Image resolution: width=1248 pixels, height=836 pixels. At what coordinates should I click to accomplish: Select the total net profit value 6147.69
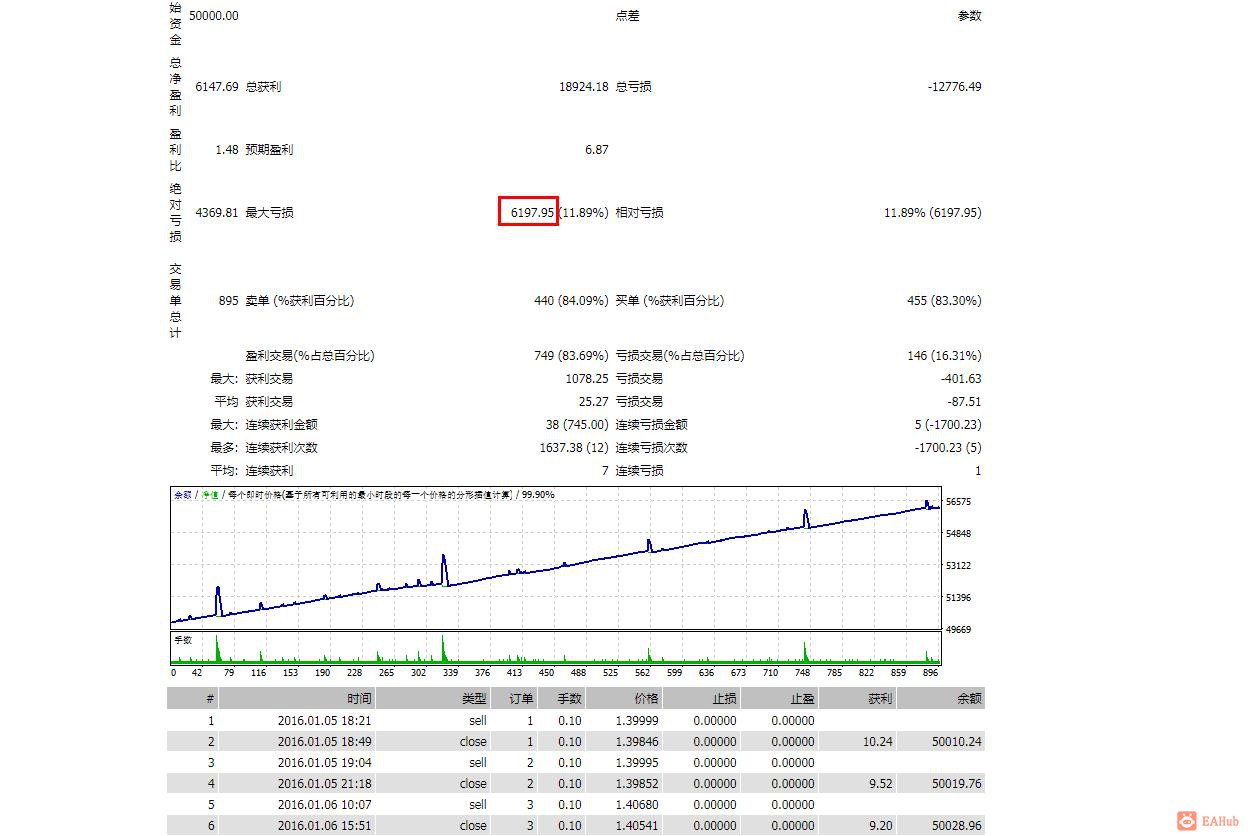coord(216,87)
